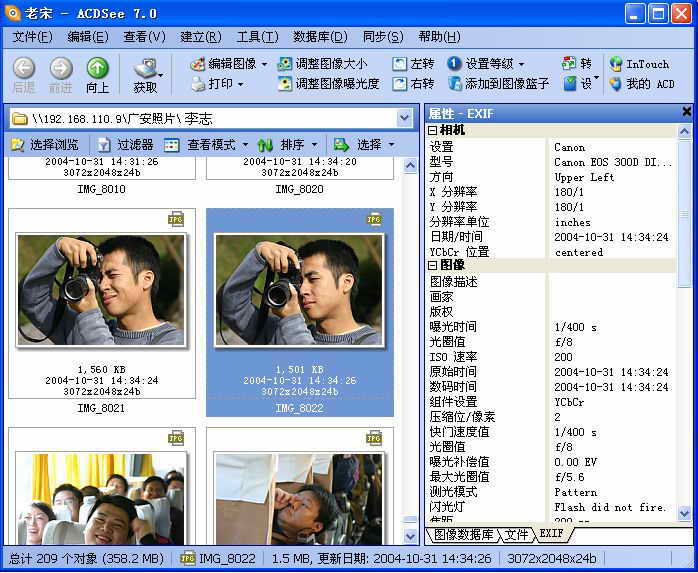Close the 属性 - EXIF properties panel
698x573 pixels.
pyautogui.click(x=686, y=113)
